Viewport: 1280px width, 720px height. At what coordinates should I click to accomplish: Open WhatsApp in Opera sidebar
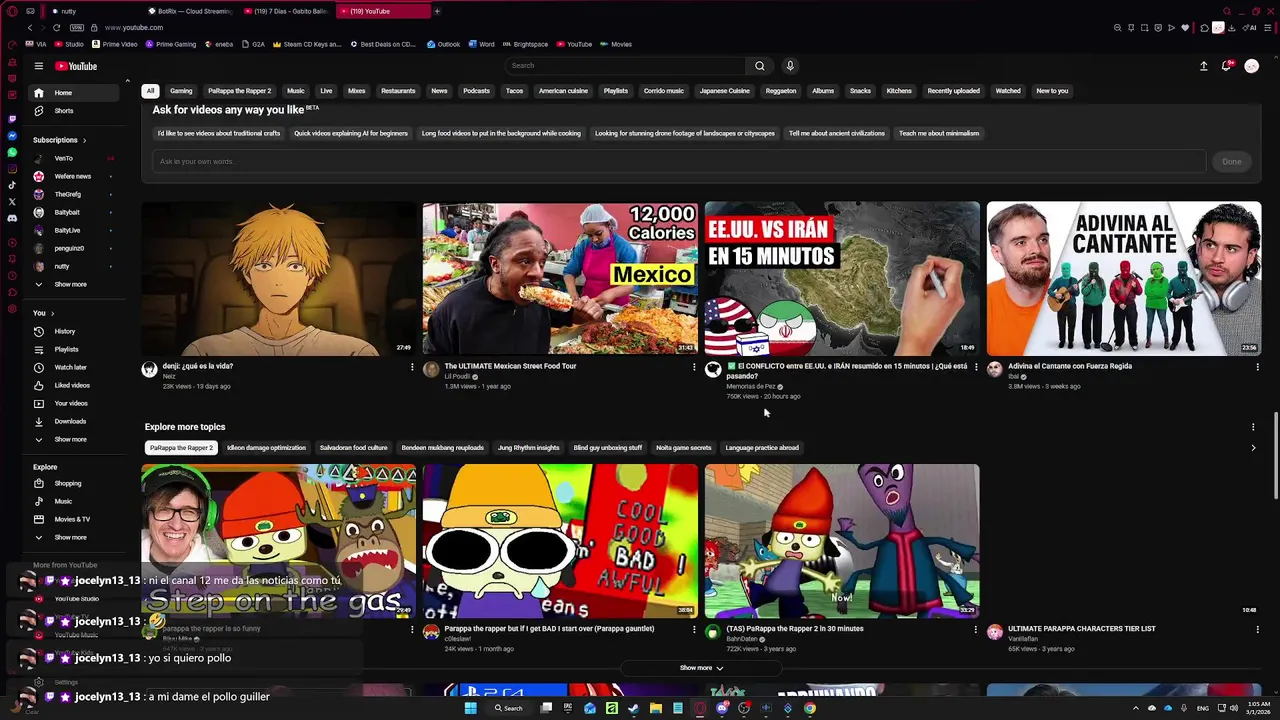coord(12,152)
